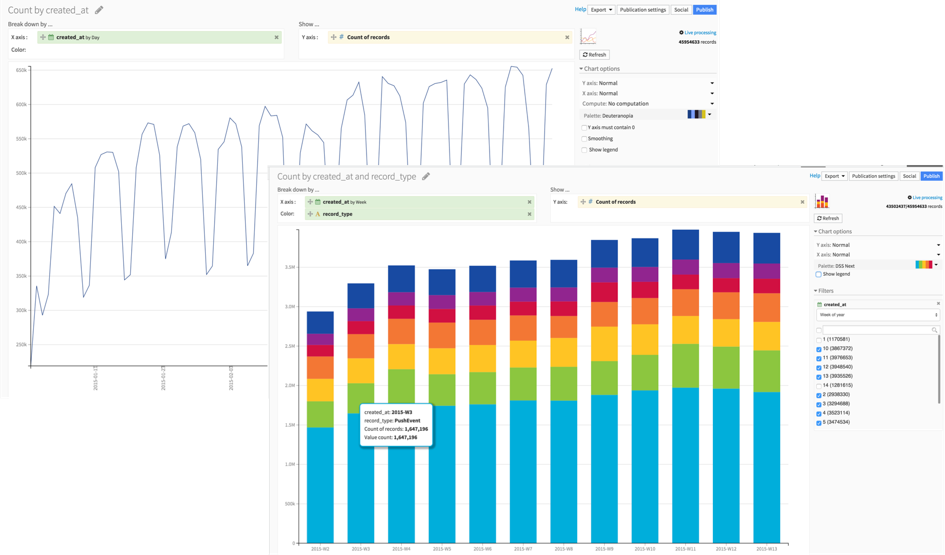Remove created_at by Day from X axis

click(x=277, y=37)
